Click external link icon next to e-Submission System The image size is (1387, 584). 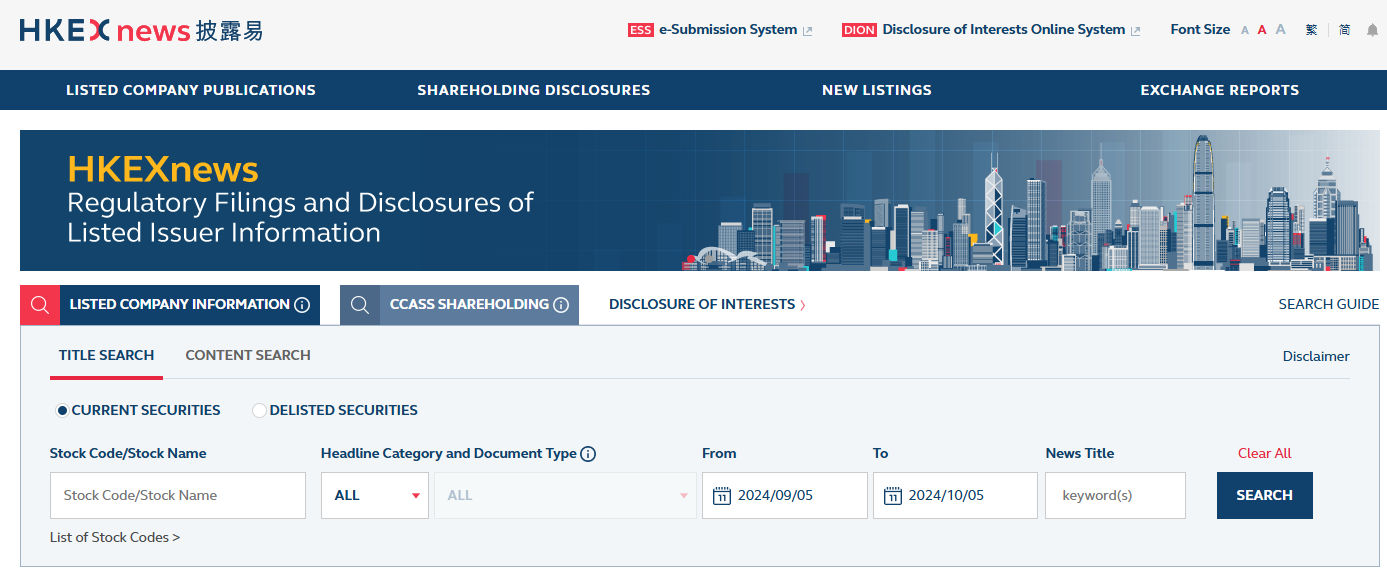(808, 31)
